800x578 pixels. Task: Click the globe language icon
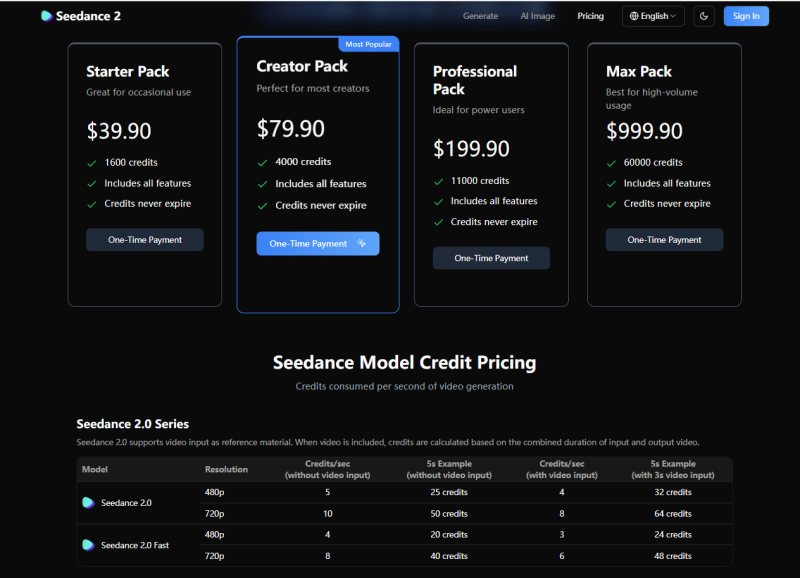coord(633,16)
